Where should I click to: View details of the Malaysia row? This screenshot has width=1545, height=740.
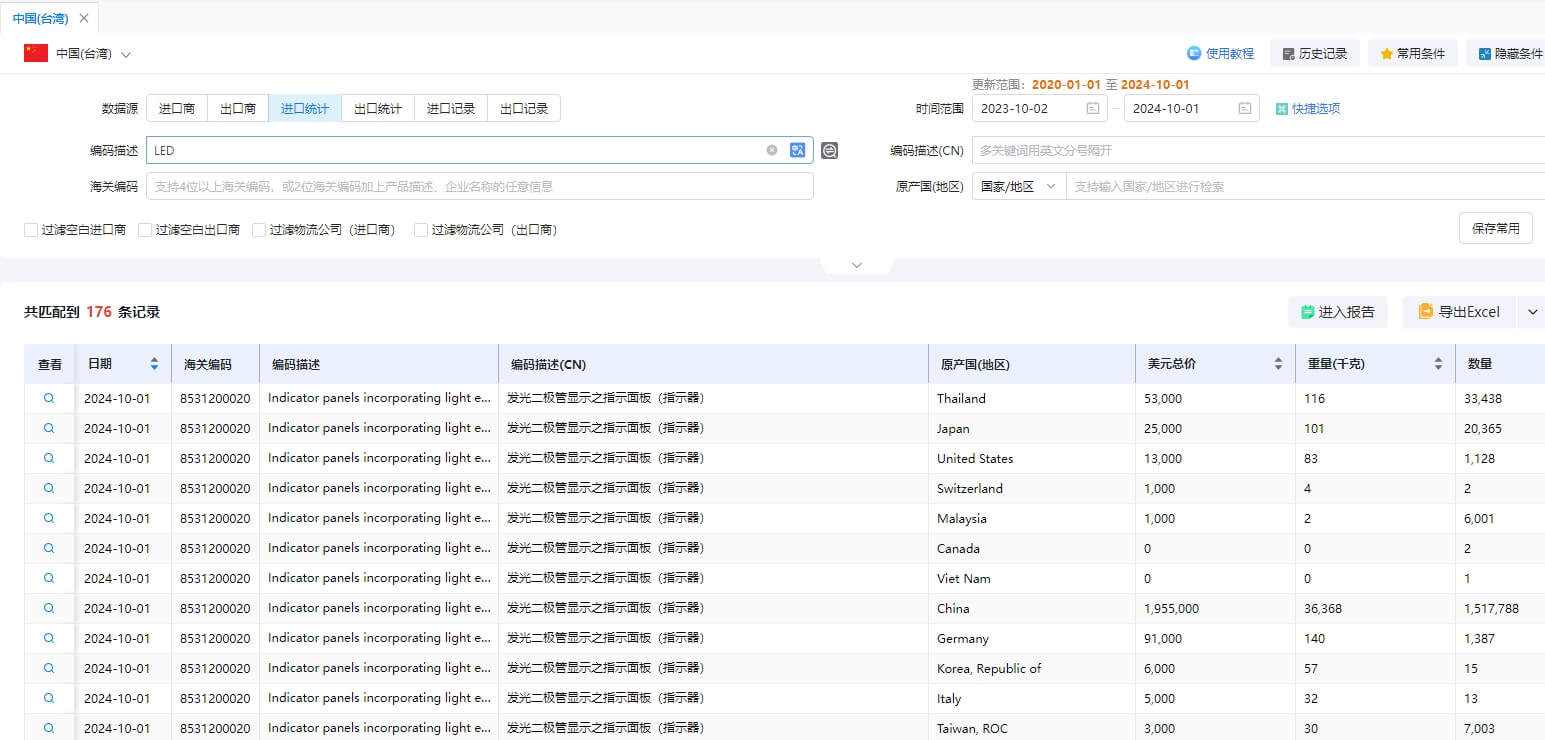(49, 518)
